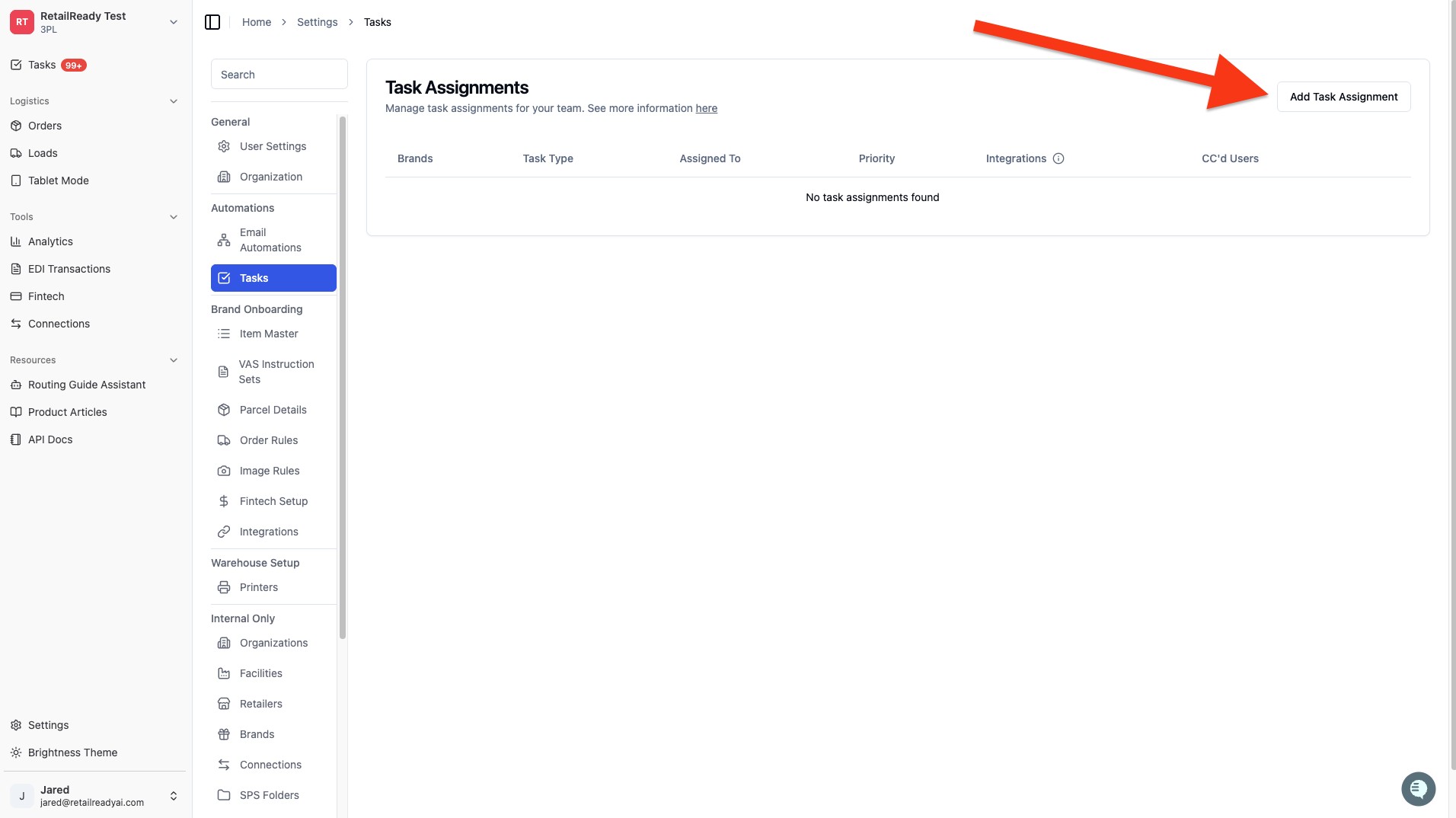Toggle the sidebar panel icon

tap(212, 22)
